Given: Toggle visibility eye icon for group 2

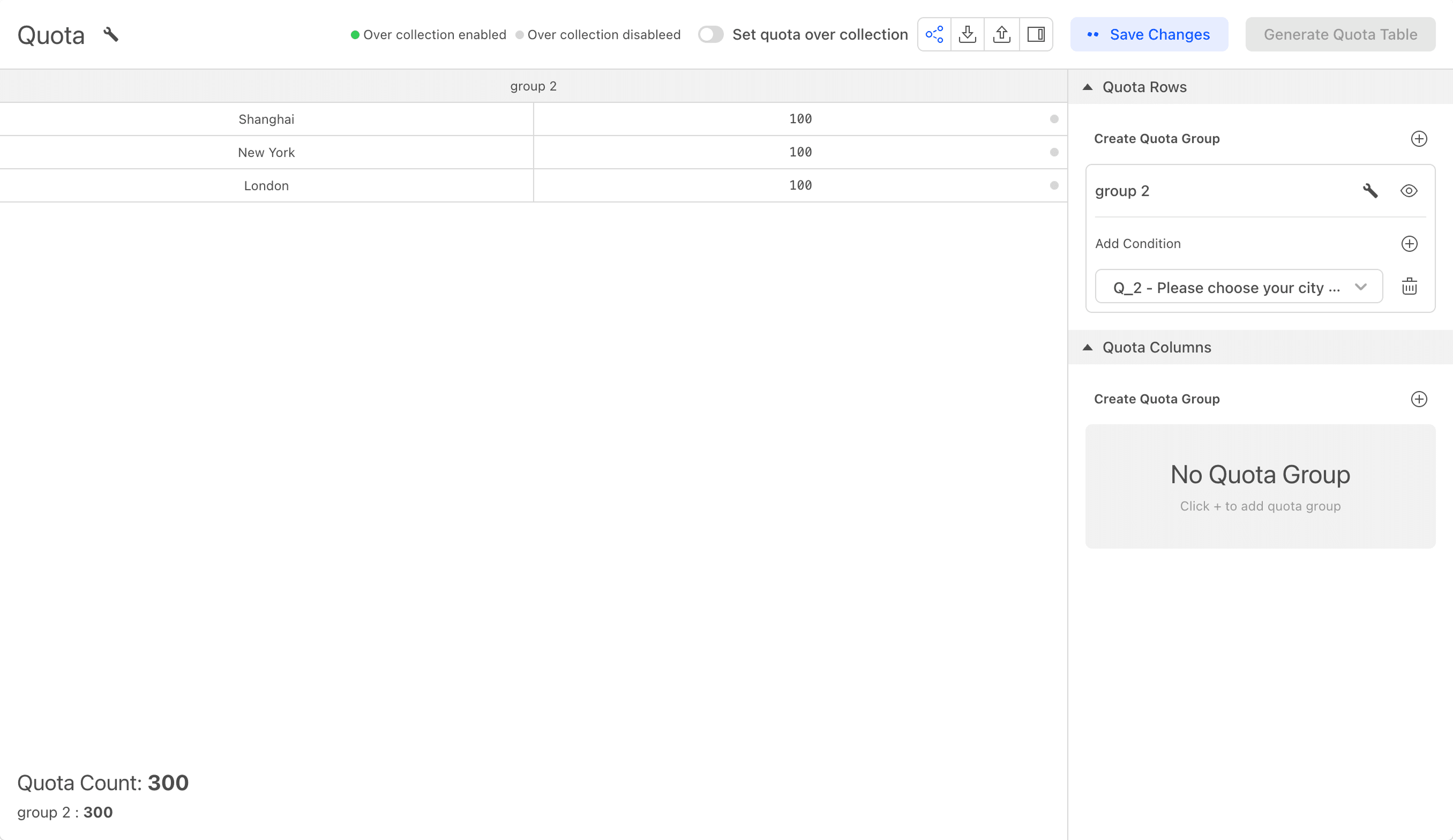Looking at the screenshot, I should pyautogui.click(x=1409, y=191).
